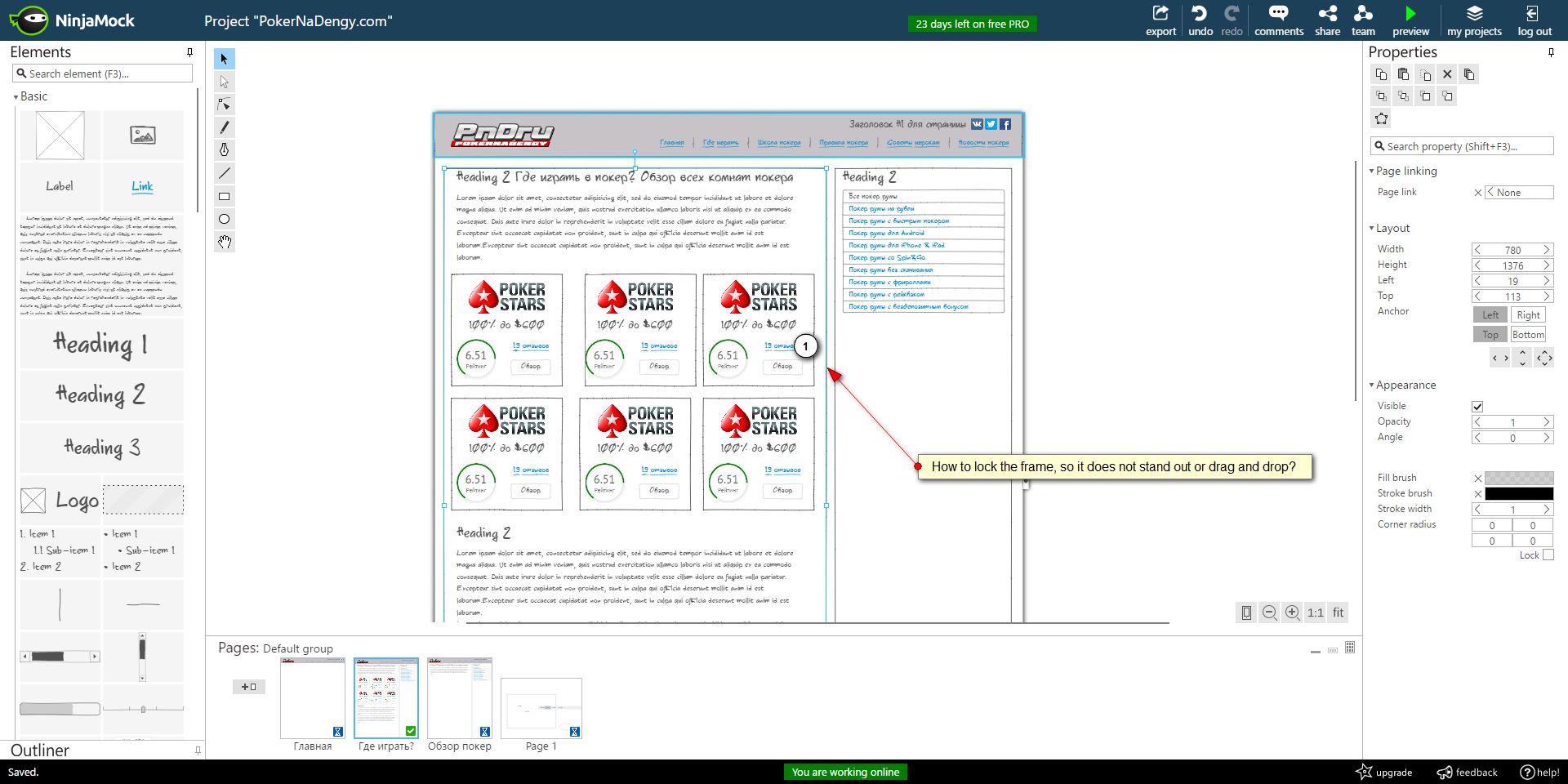Image resolution: width=1568 pixels, height=784 pixels.
Task: Select the rectangle shape tool
Action: (x=225, y=196)
